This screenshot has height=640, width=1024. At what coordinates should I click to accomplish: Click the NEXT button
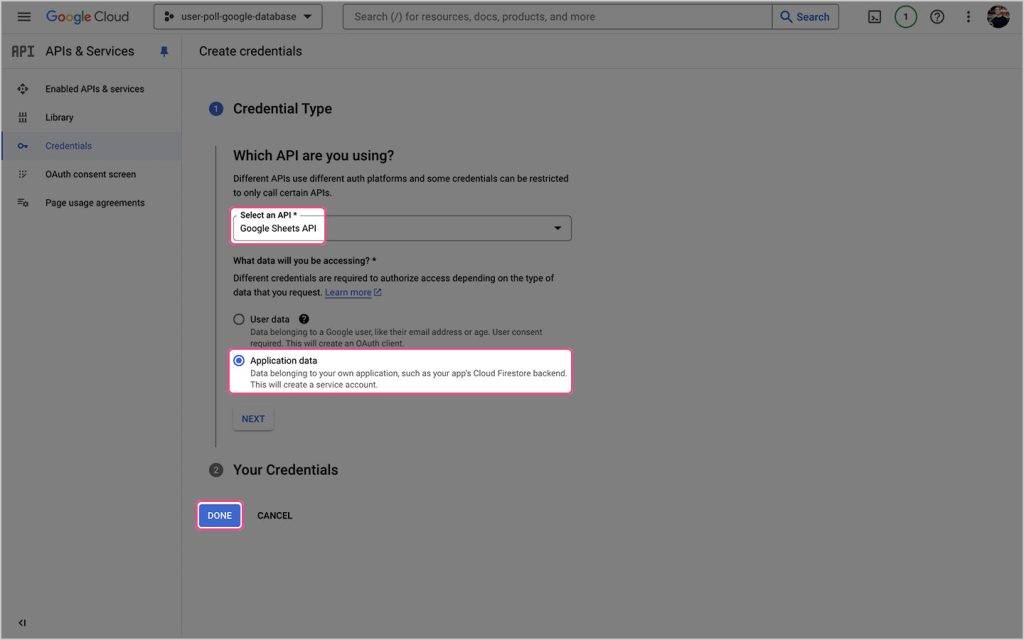[253, 419]
